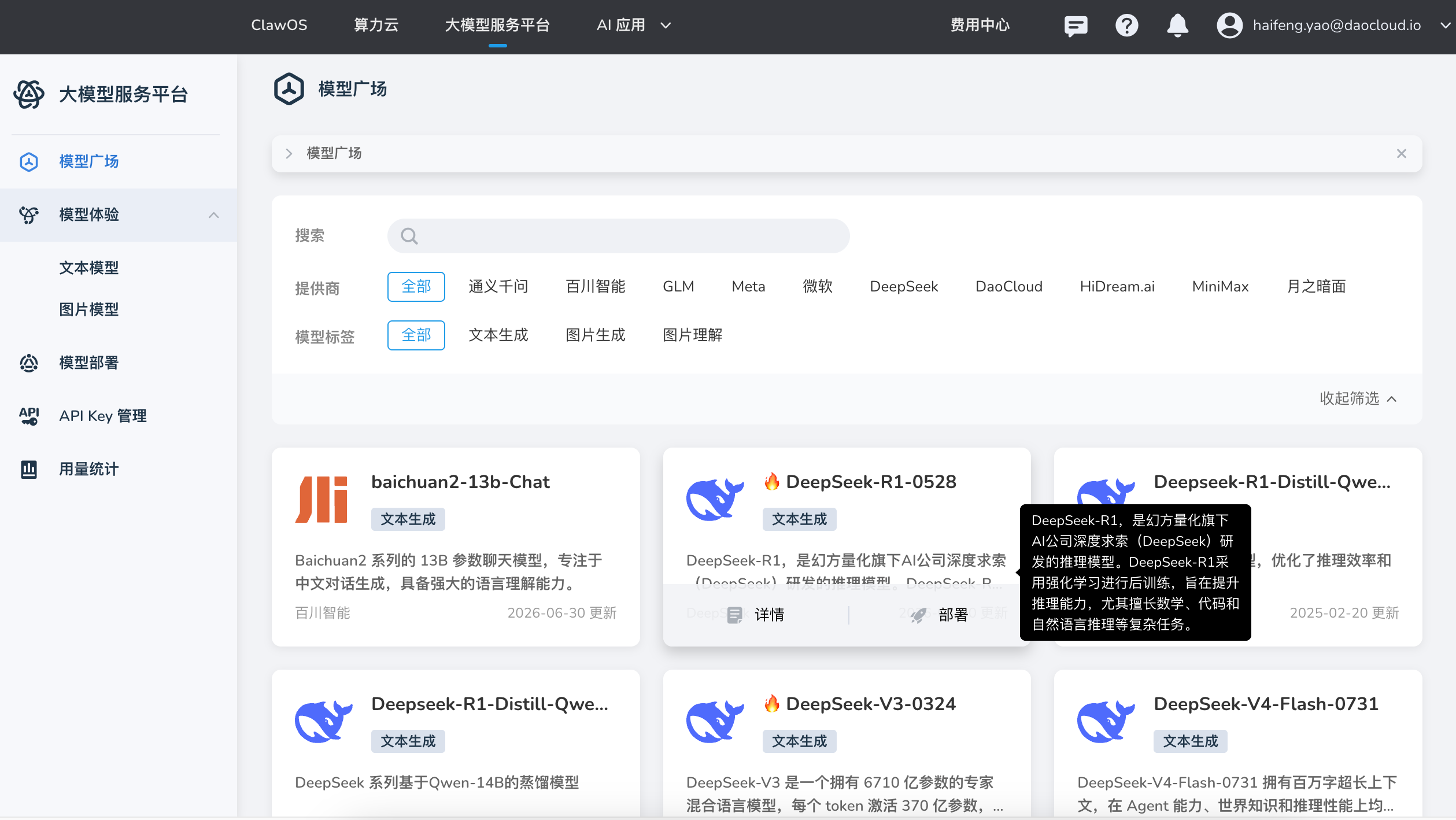Open the 模型广场 sidebar item
The image size is (1456, 820).
pyautogui.click(x=119, y=161)
